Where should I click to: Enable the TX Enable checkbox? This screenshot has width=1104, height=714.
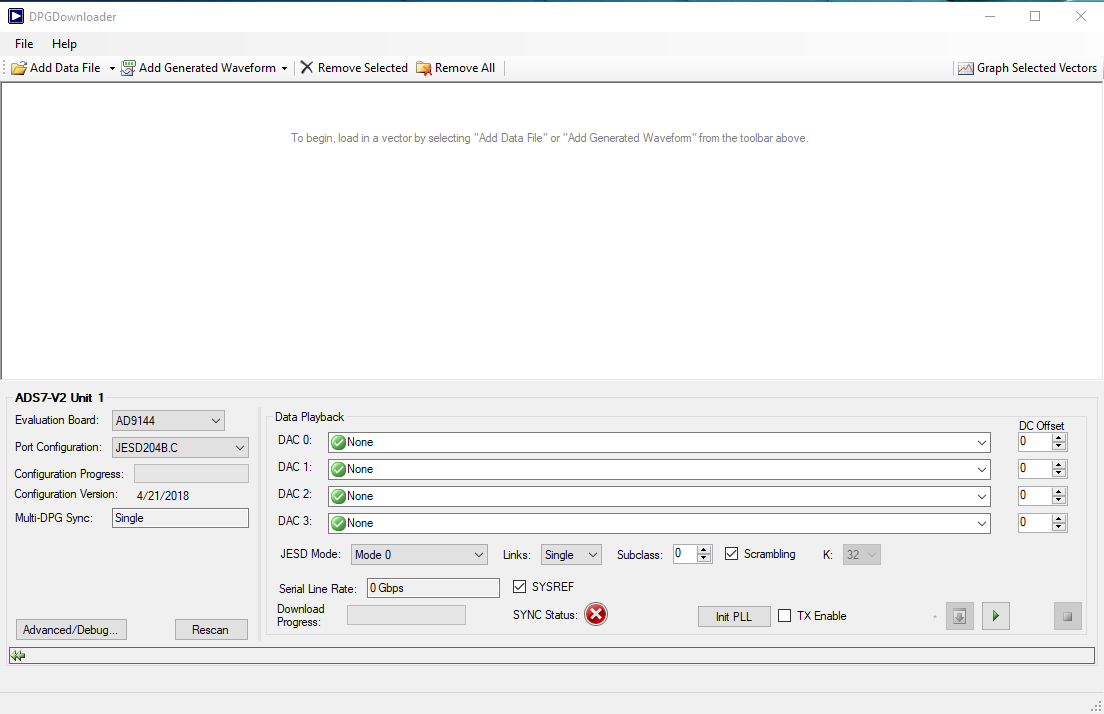(x=785, y=616)
